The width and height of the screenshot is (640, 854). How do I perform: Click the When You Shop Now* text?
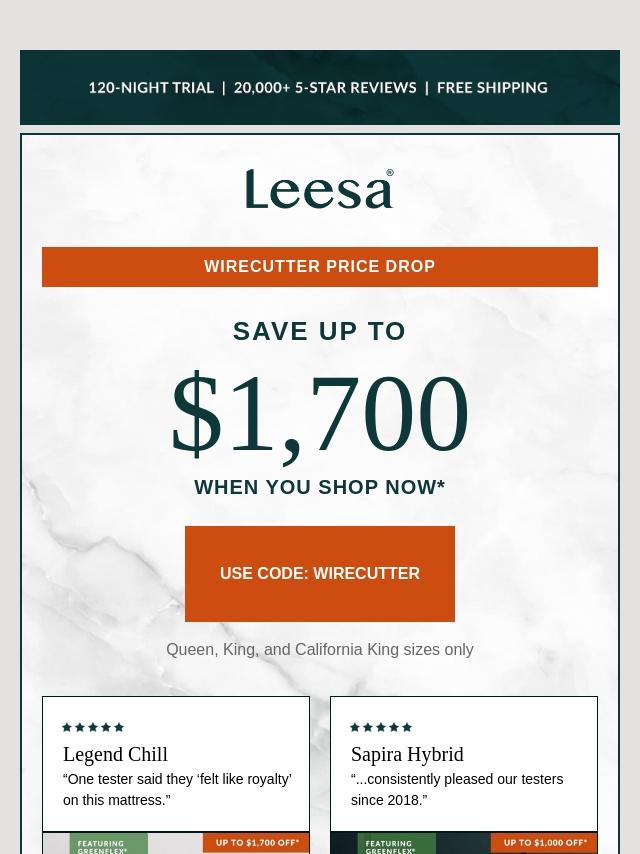point(320,487)
